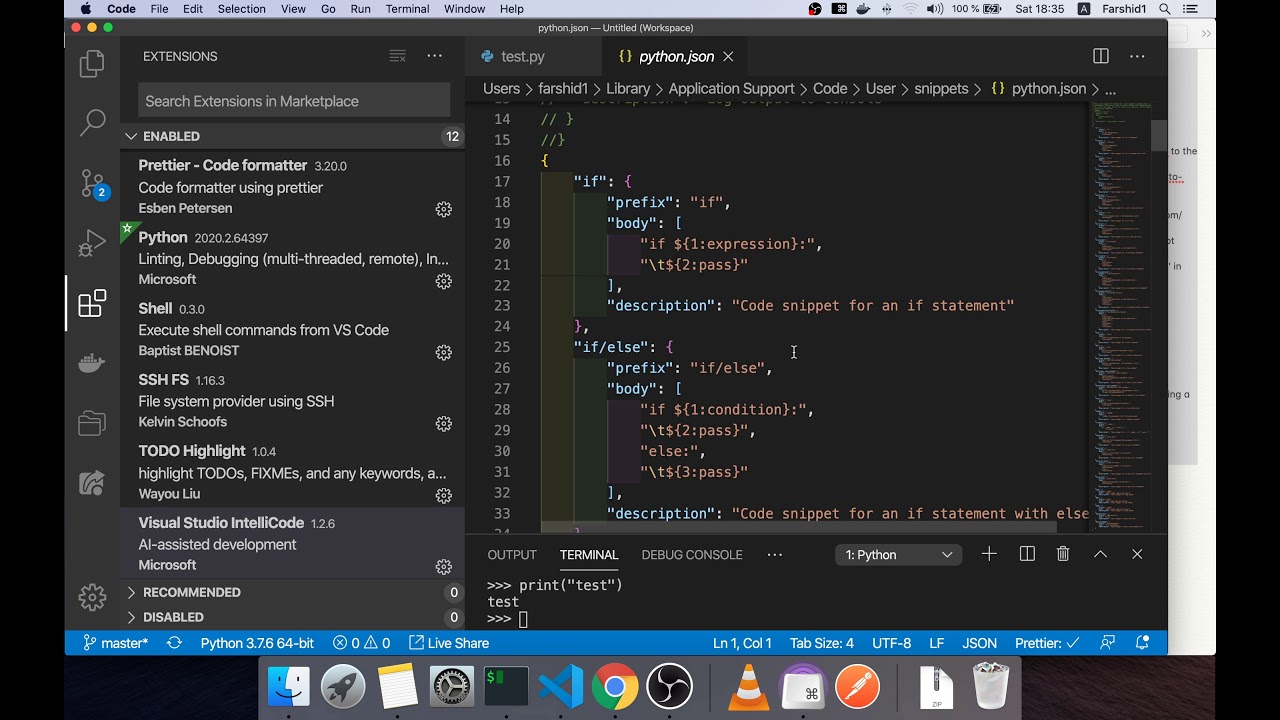Open Google Chrome from the Dock

pos(615,687)
